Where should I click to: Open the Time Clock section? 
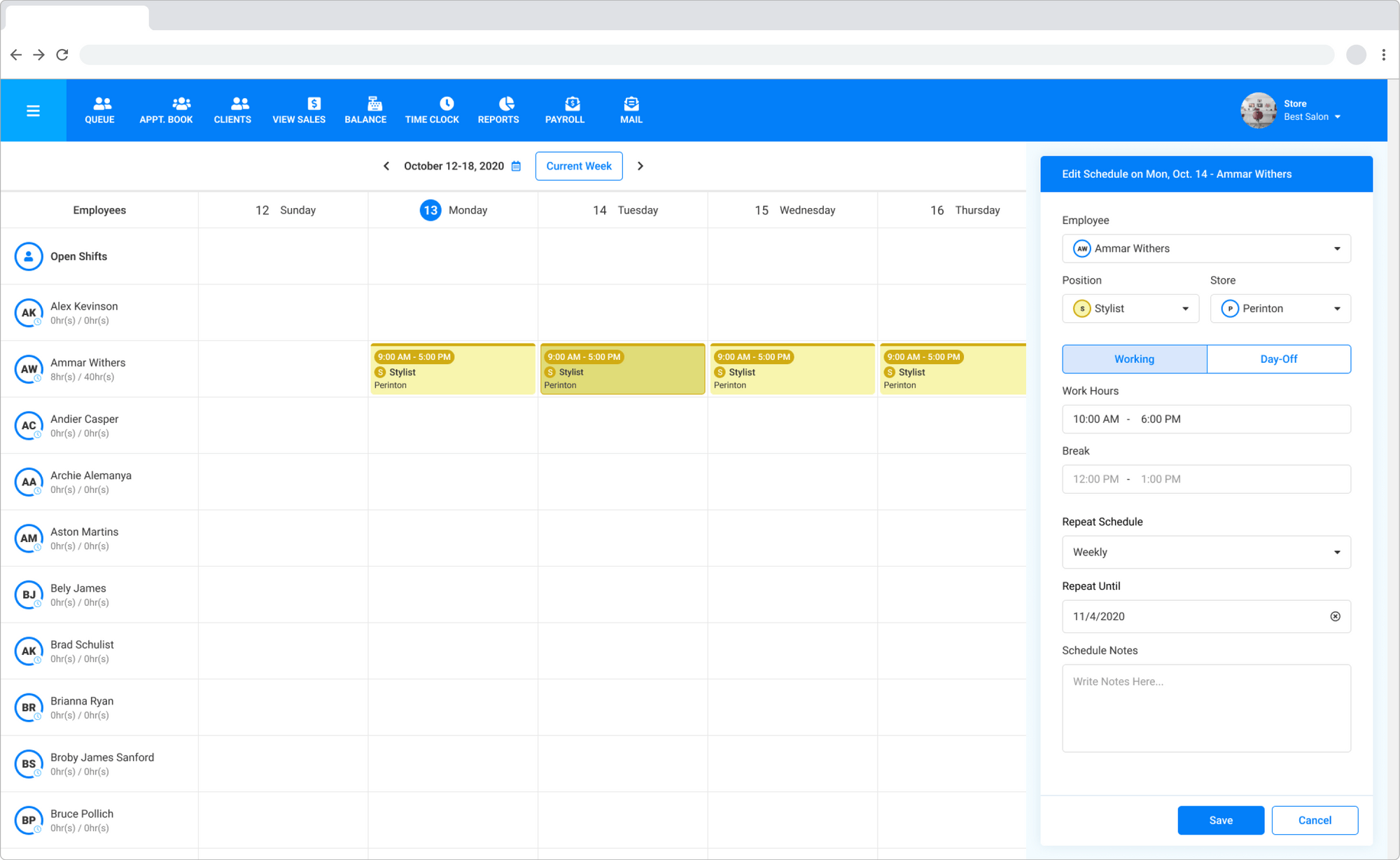click(432, 110)
